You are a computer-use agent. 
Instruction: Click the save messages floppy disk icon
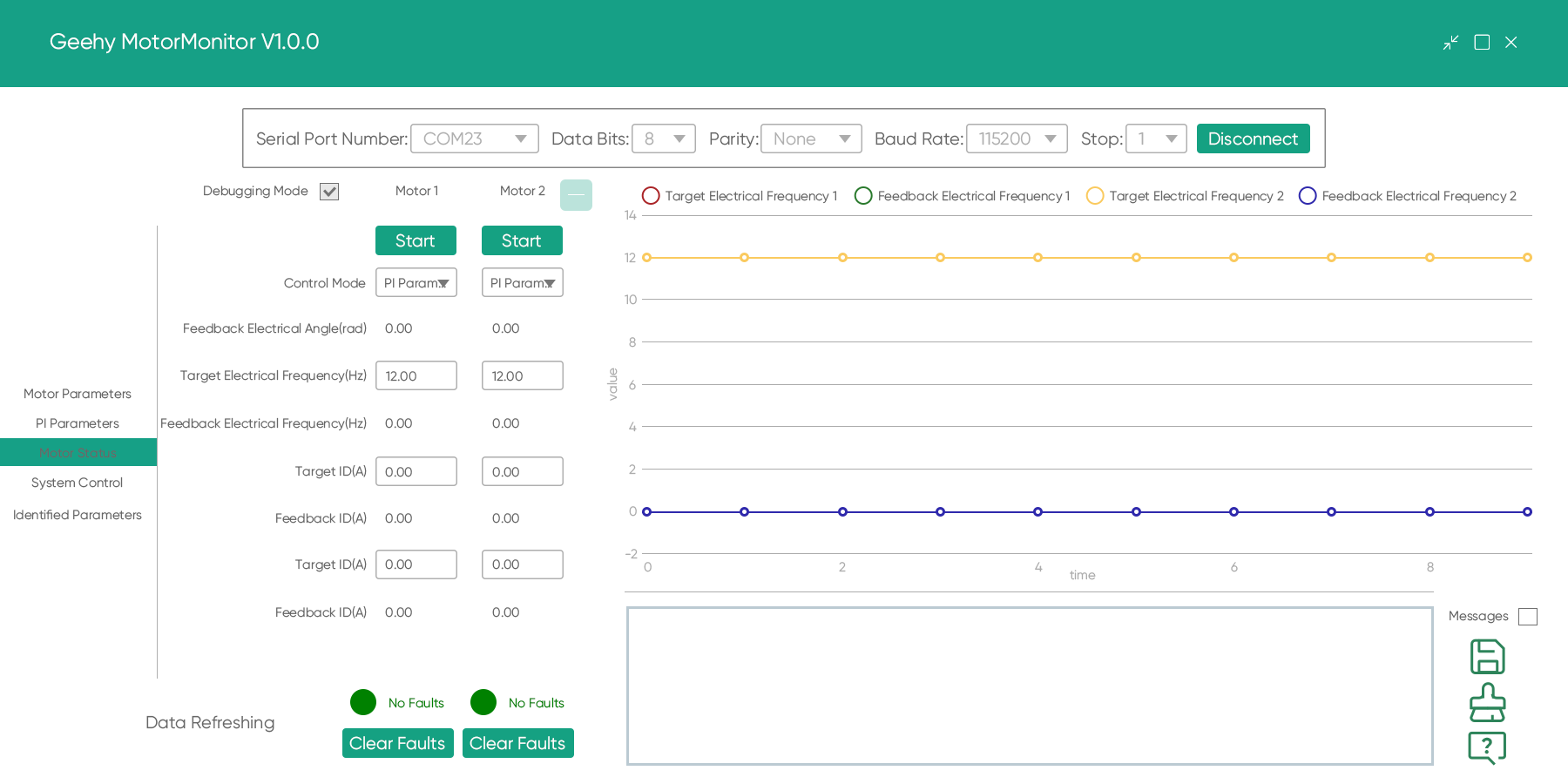pyautogui.click(x=1487, y=657)
